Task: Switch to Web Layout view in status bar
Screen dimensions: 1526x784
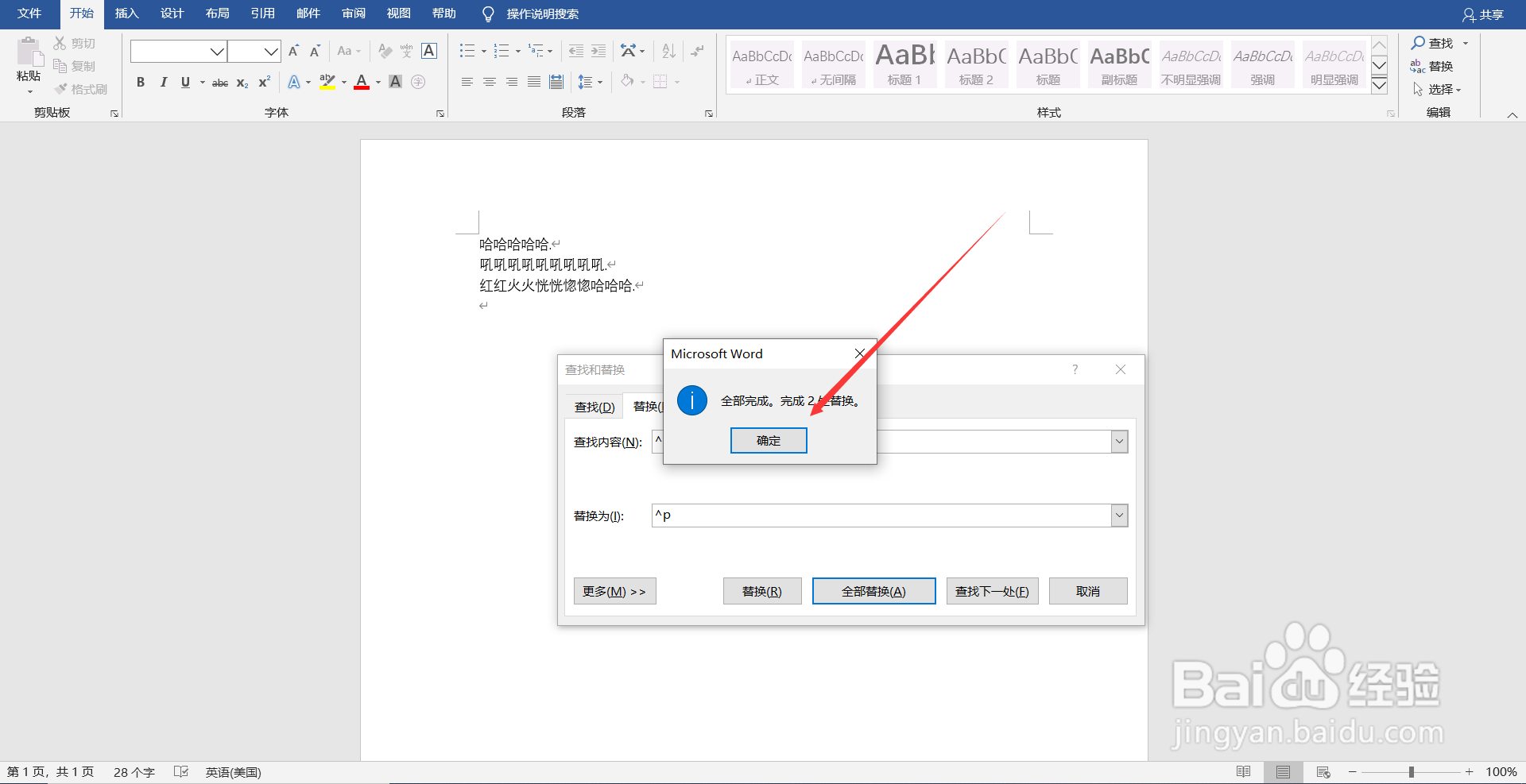Action: pos(1323,772)
